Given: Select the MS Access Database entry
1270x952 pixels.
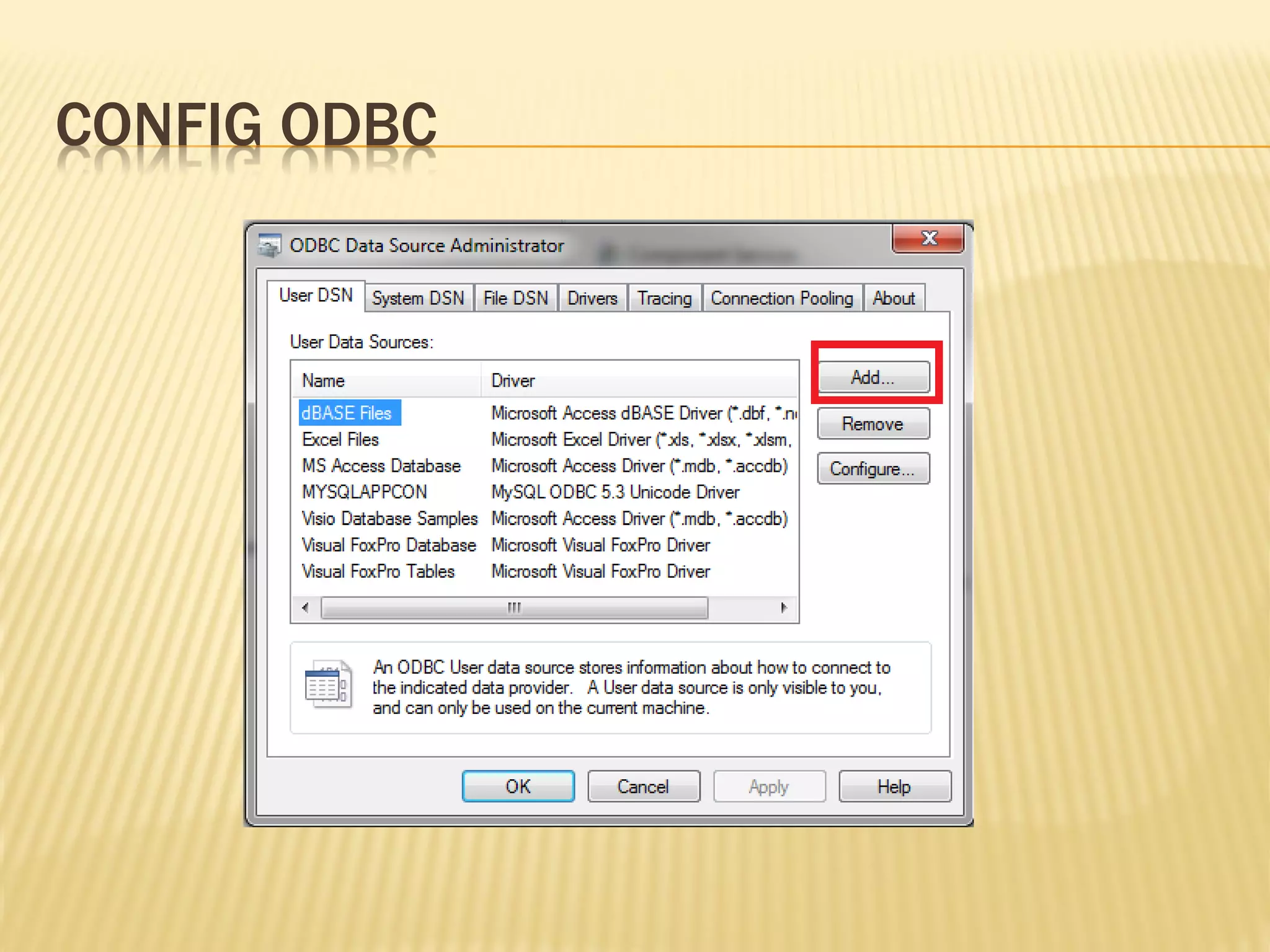Looking at the screenshot, I should coord(381,465).
